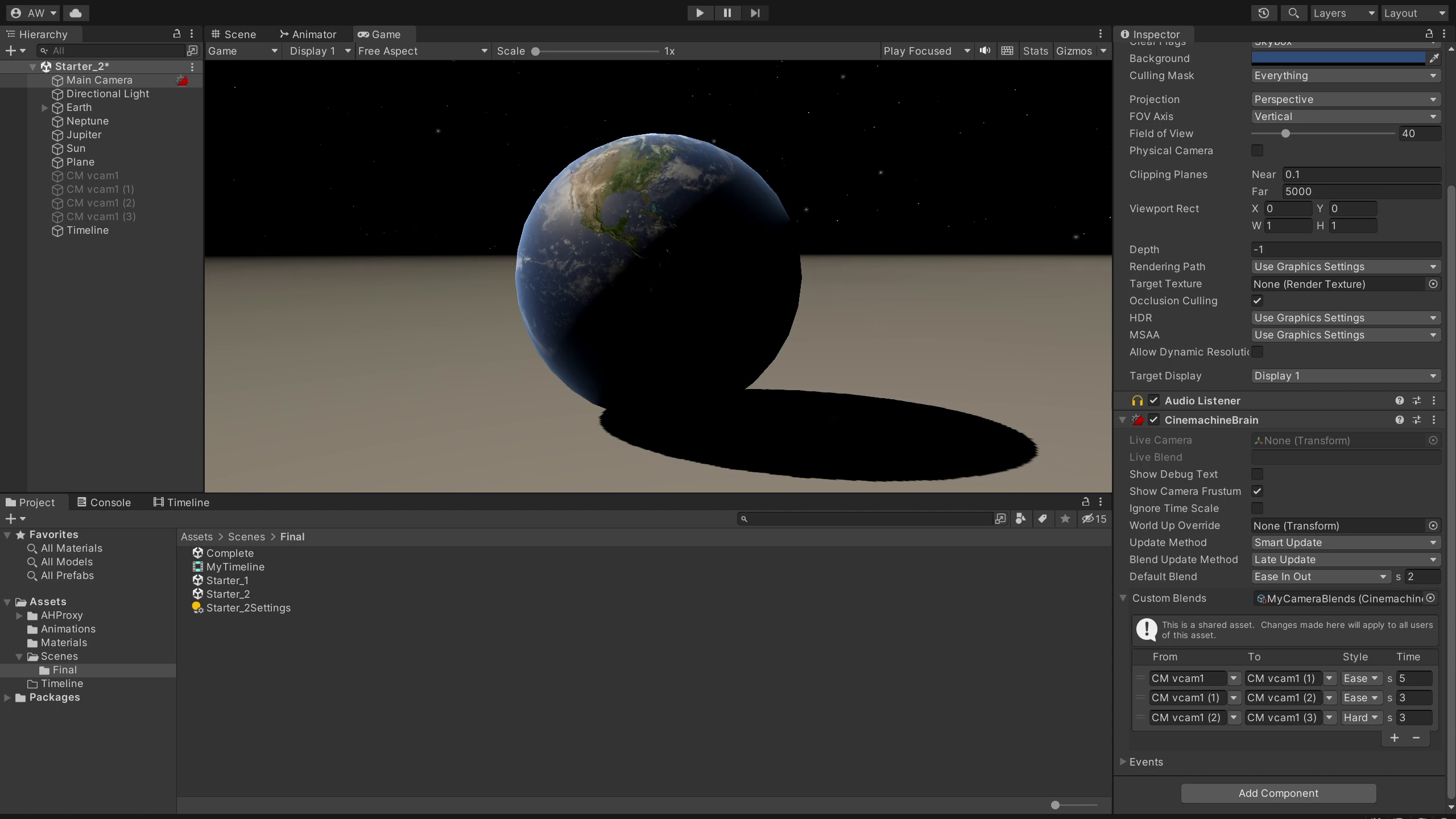Image resolution: width=1456 pixels, height=819 pixels.
Task: Click the Play button in the toolbar
Action: point(700,13)
